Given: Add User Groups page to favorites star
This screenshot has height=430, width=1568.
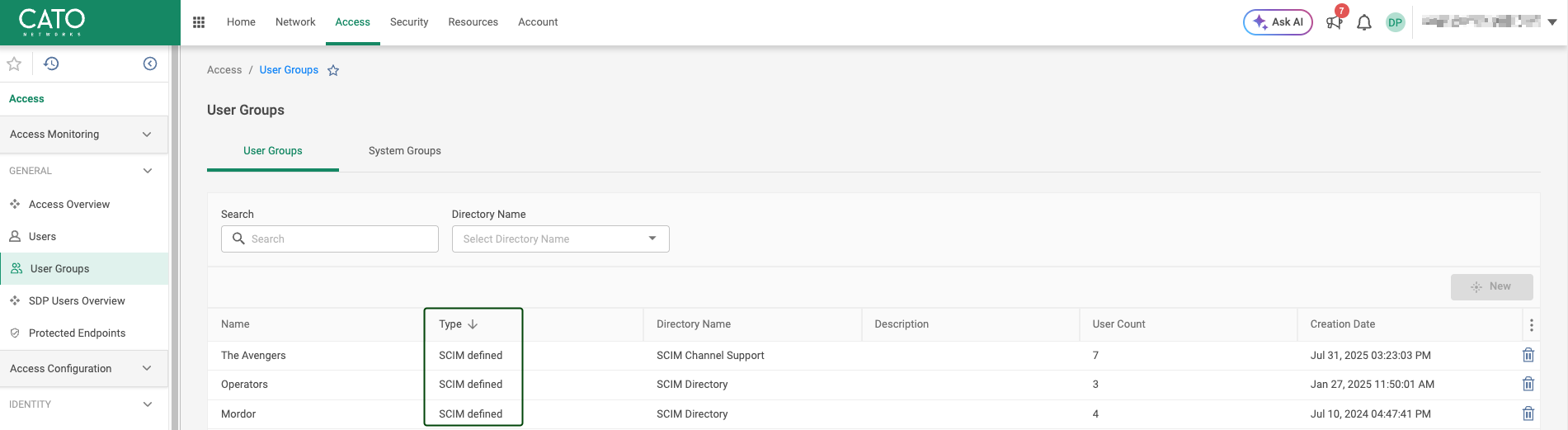Looking at the screenshot, I should (333, 70).
